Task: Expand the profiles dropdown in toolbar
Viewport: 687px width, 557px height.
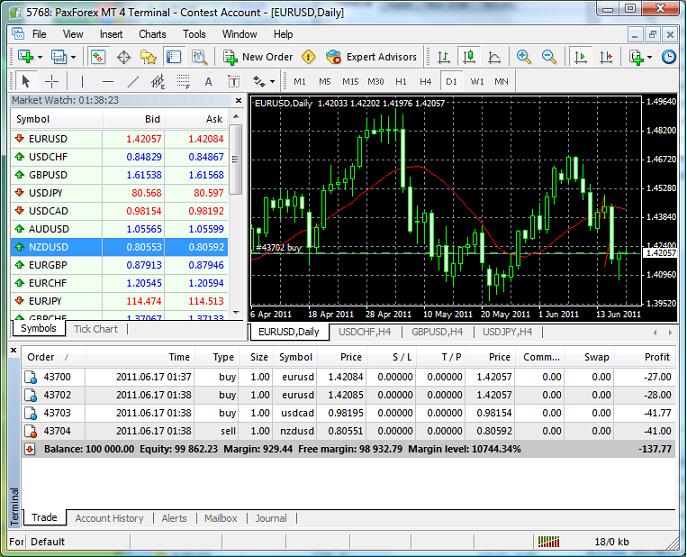Action: click(72, 57)
